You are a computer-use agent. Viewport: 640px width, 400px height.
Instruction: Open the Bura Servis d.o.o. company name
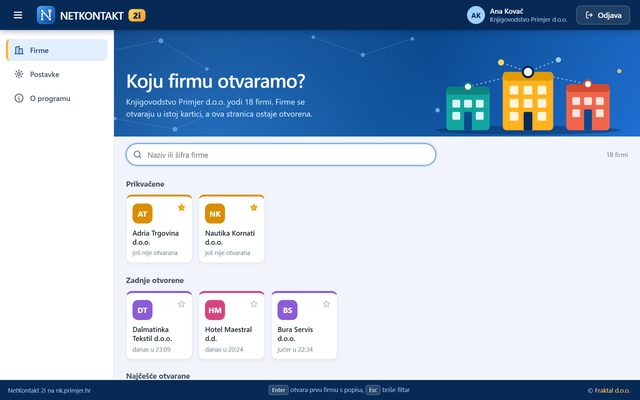coord(295,334)
